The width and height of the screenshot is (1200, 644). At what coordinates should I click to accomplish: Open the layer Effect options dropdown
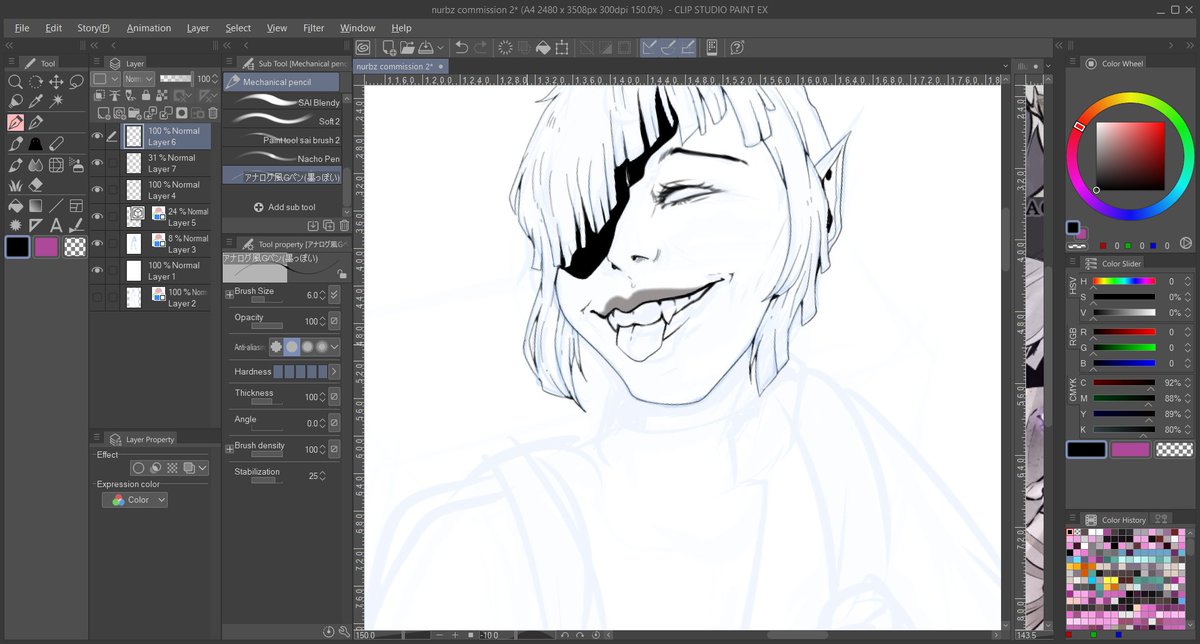pyautogui.click(x=204, y=468)
